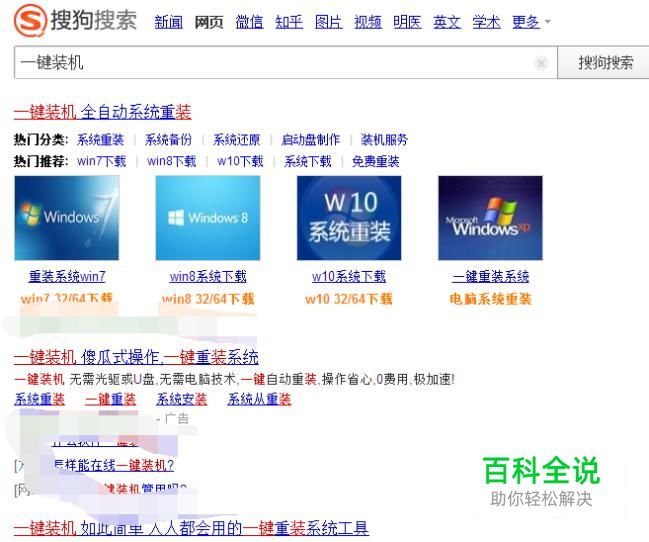Click the Sogou Search logo

tap(75, 20)
